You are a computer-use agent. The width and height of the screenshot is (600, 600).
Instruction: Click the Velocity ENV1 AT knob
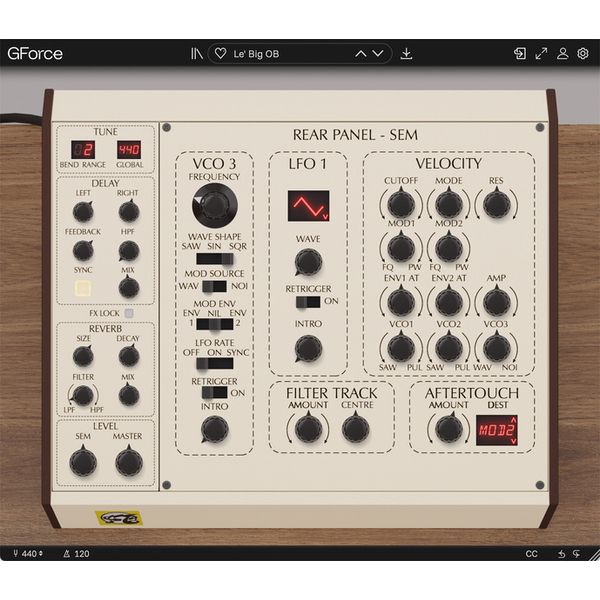point(401,302)
